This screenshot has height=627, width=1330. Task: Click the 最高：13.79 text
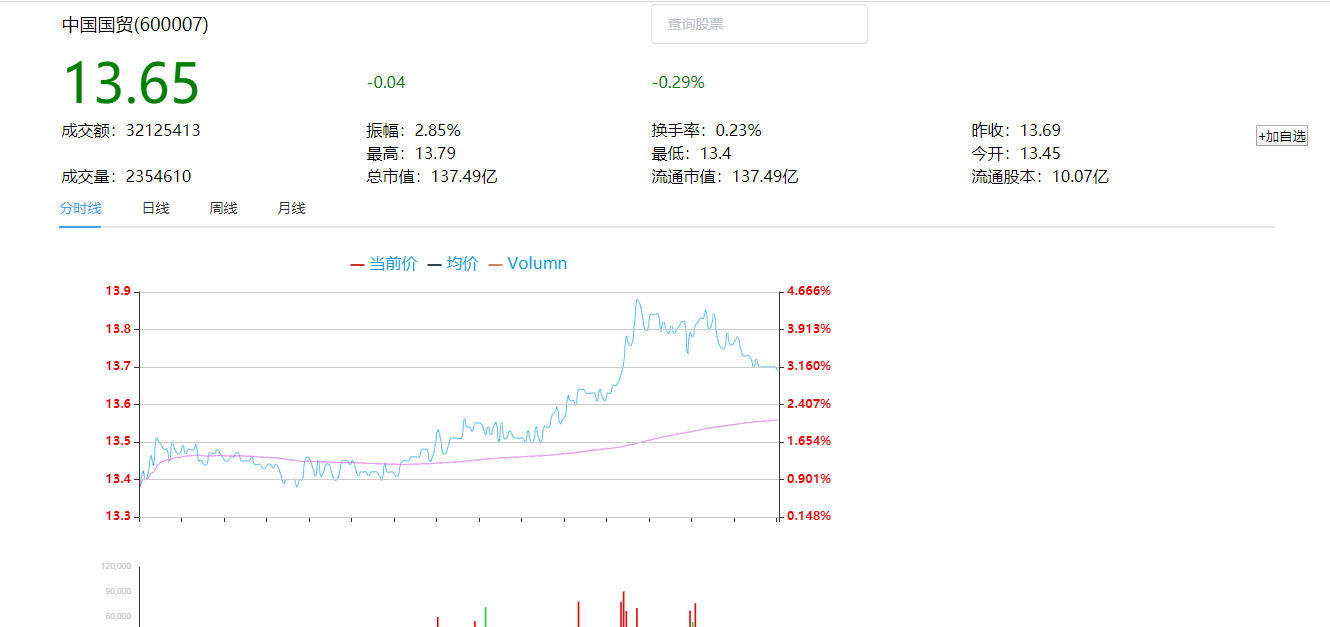(x=411, y=153)
